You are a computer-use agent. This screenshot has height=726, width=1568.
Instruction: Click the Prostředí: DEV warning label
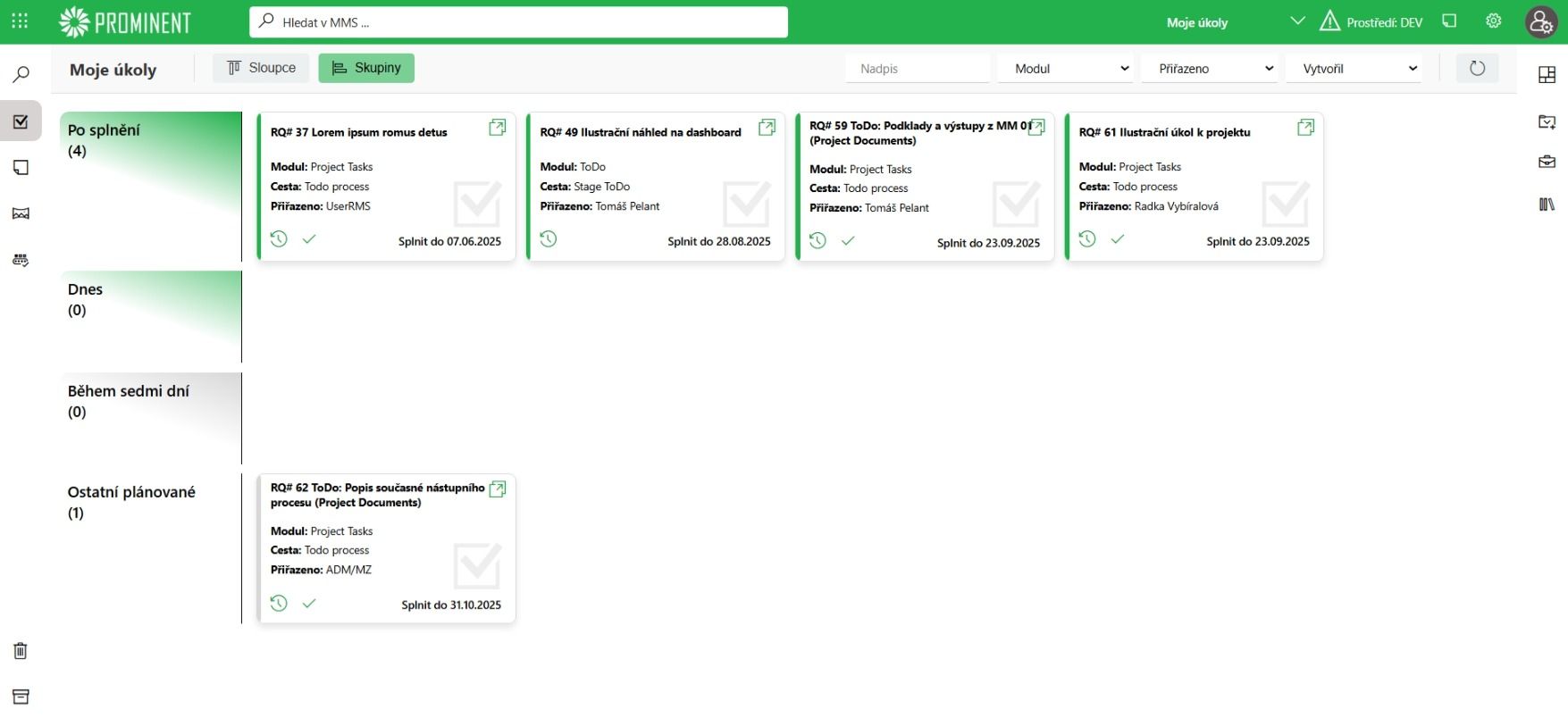(1371, 22)
